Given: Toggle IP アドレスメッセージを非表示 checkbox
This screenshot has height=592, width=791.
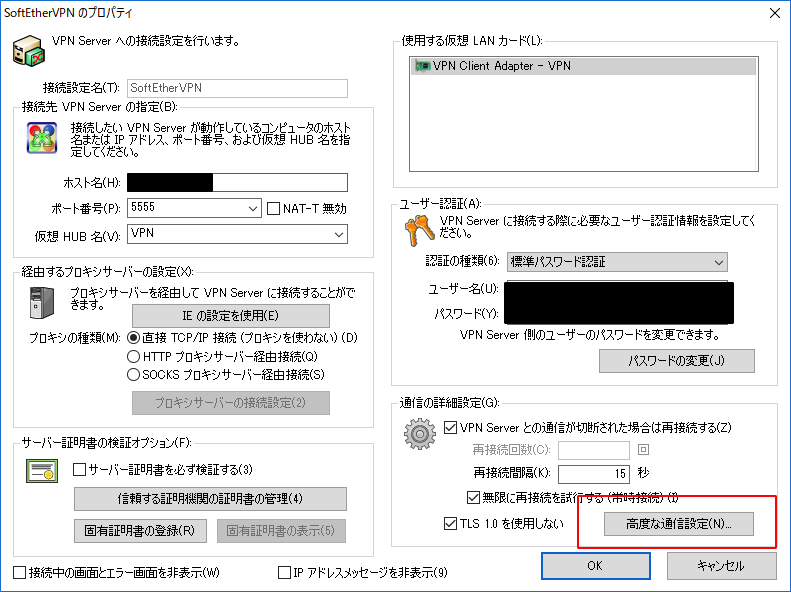Looking at the screenshot, I should [285, 572].
